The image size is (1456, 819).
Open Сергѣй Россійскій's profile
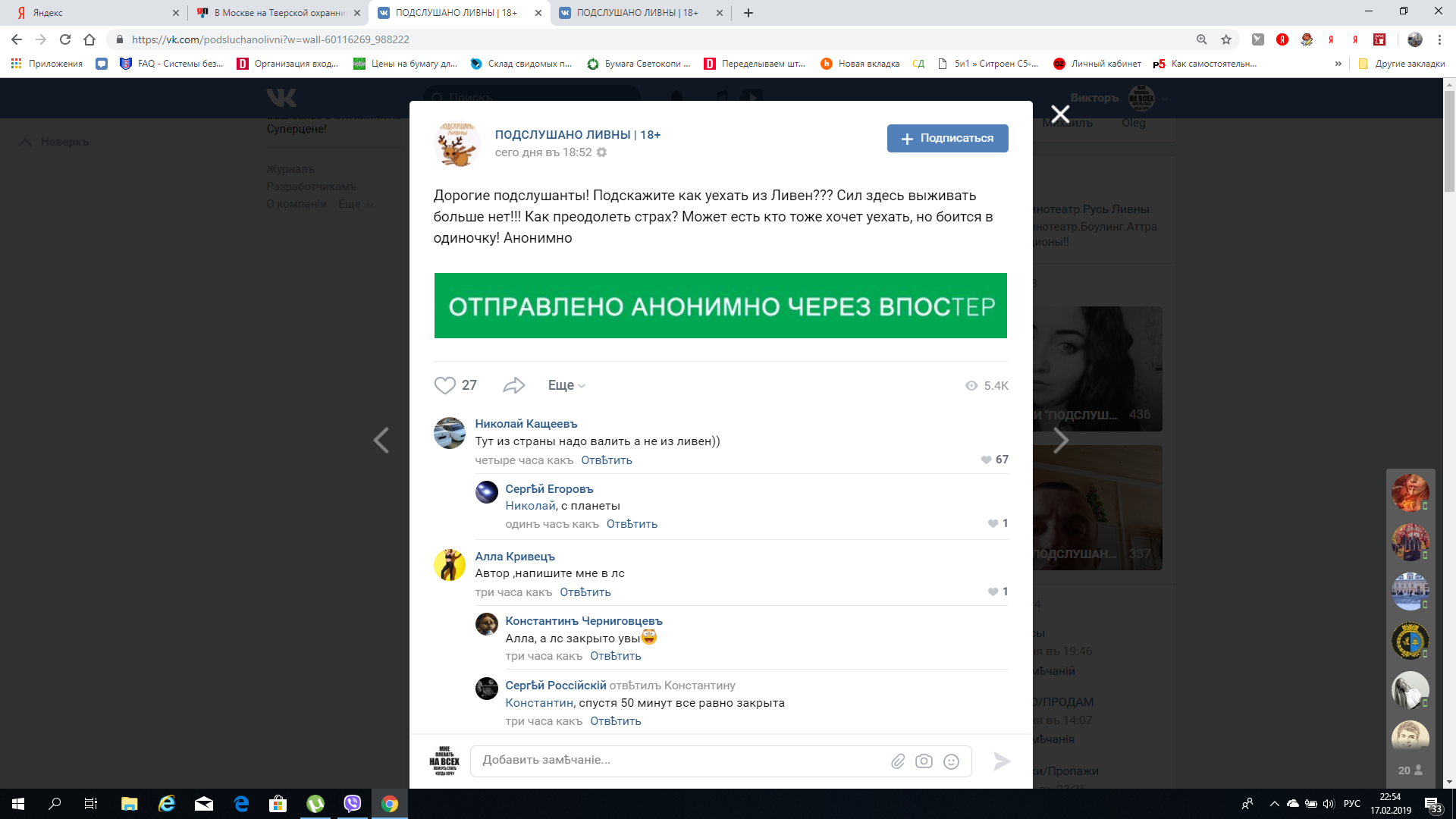[x=556, y=686]
